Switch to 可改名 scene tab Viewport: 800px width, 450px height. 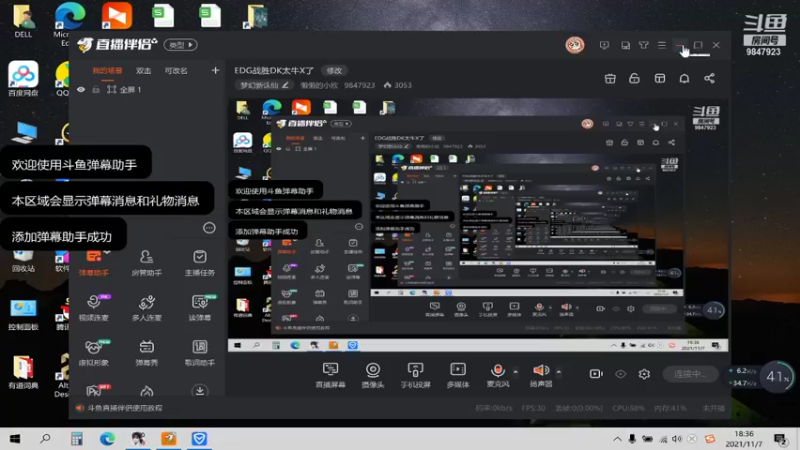pos(176,71)
